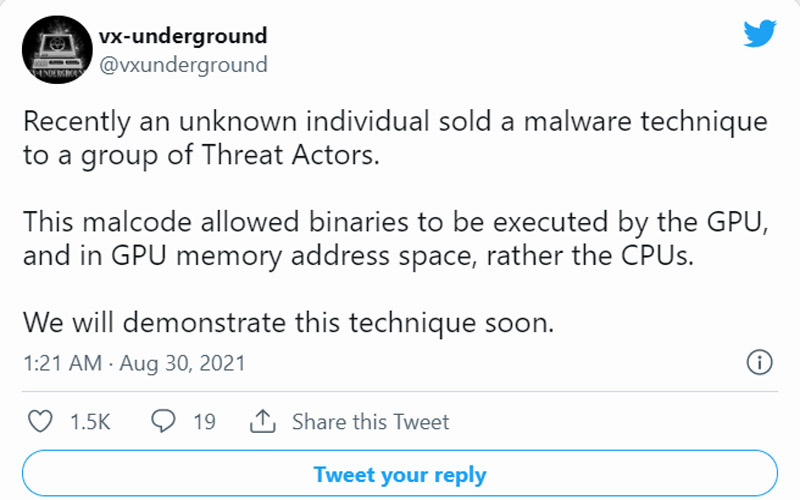Open the vx-underground profile avatar
The width and height of the screenshot is (800, 500).
click(x=57, y=51)
